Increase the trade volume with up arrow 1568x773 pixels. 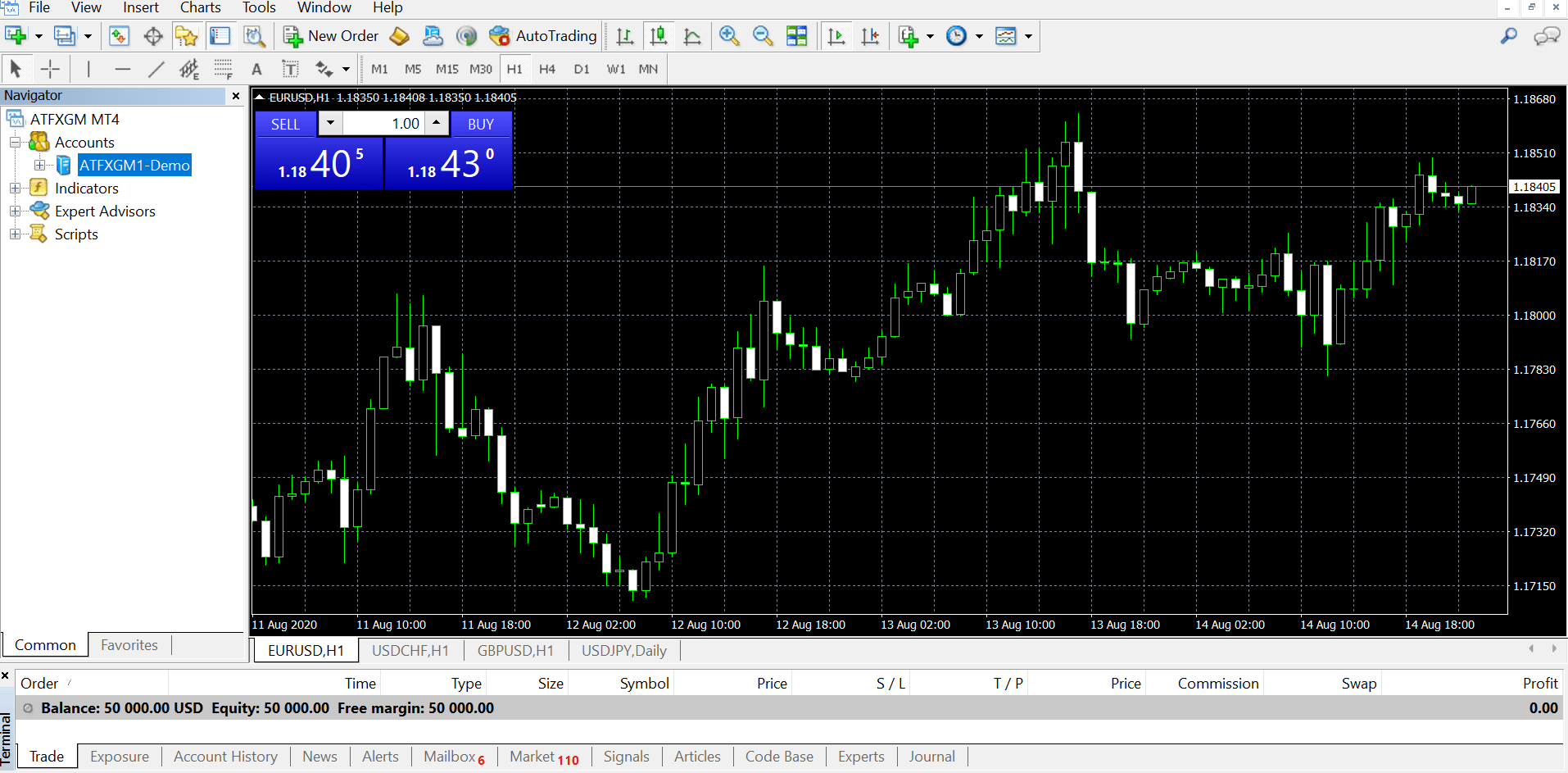click(437, 124)
